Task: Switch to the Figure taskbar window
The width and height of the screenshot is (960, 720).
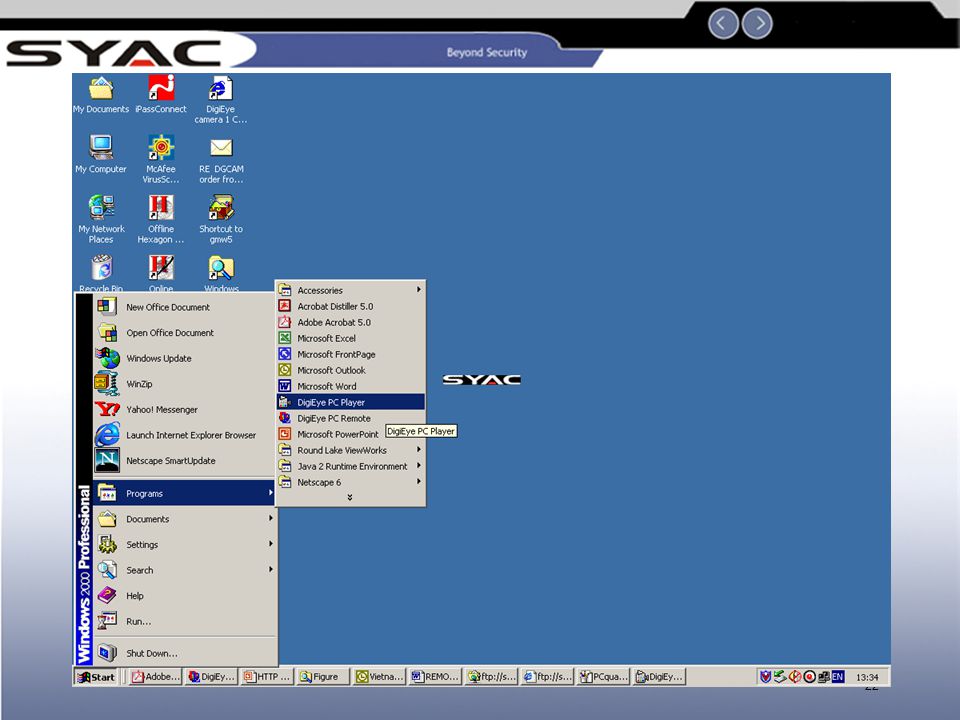Action: click(321, 677)
